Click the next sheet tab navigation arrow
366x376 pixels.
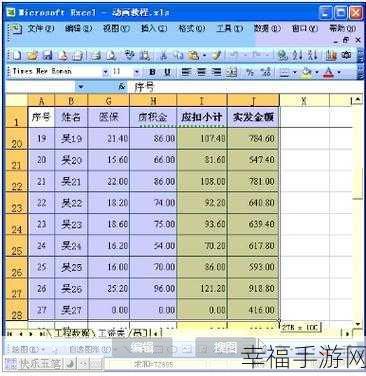pyautogui.click(x=31, y=333)
